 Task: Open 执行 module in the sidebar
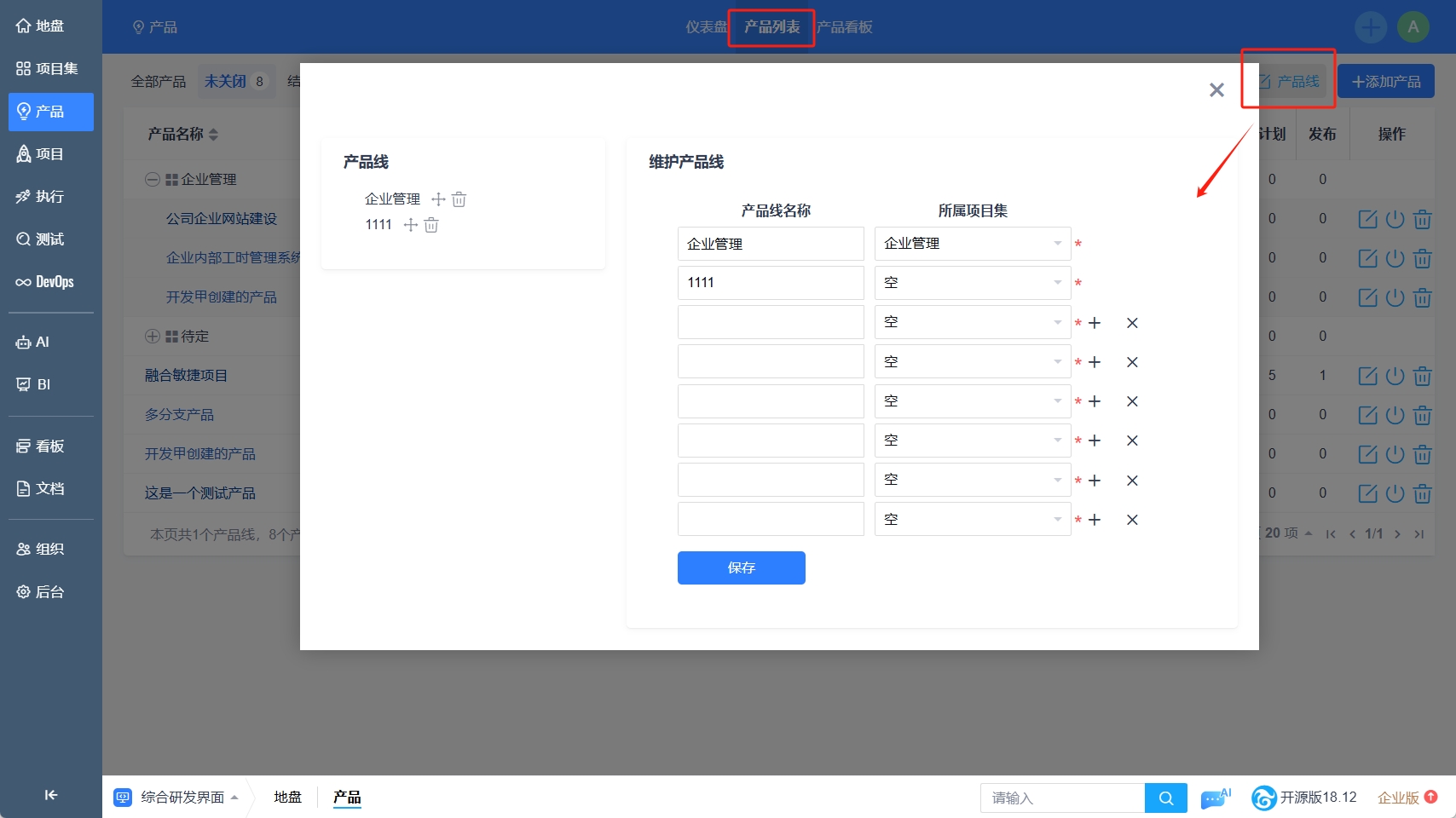pos(41,197)
